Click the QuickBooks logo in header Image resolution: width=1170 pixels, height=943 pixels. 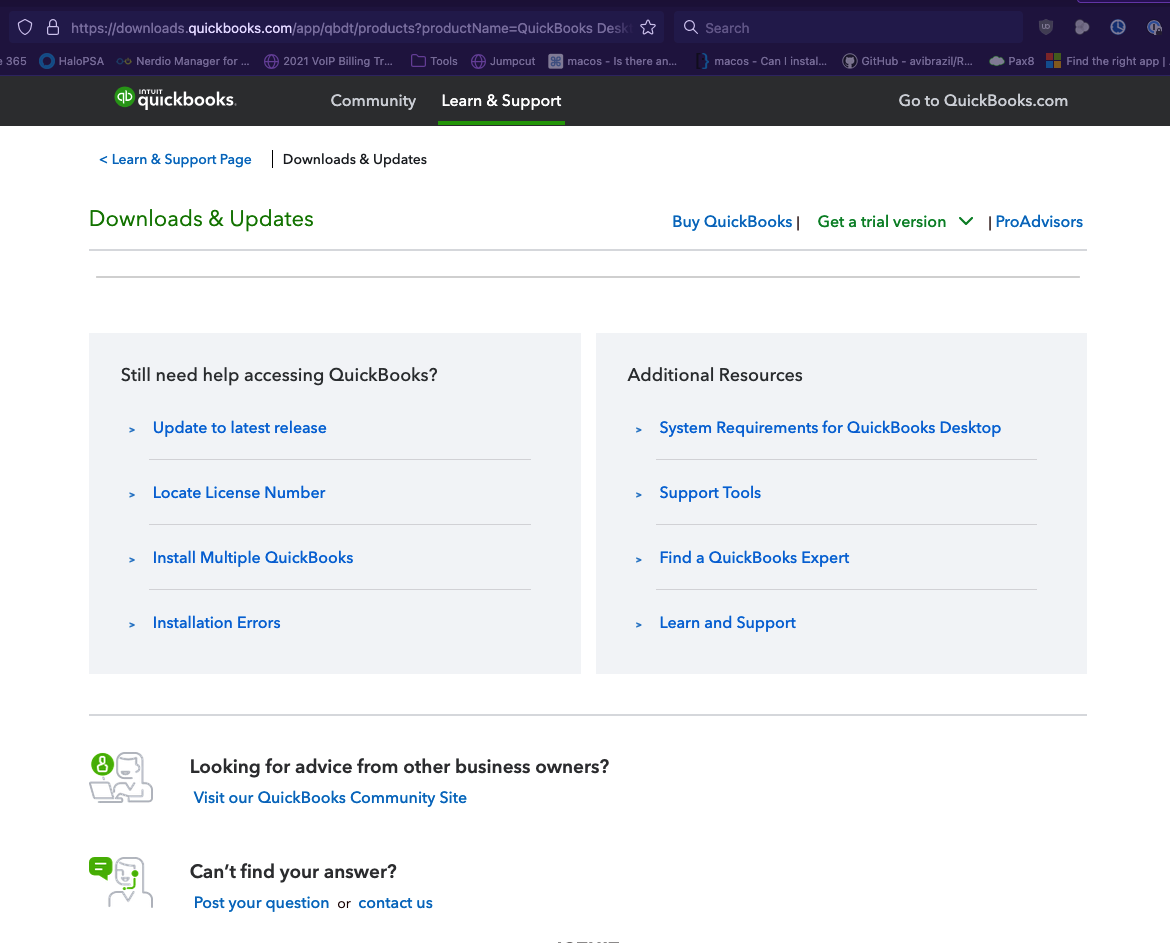(x=175, y=99)
